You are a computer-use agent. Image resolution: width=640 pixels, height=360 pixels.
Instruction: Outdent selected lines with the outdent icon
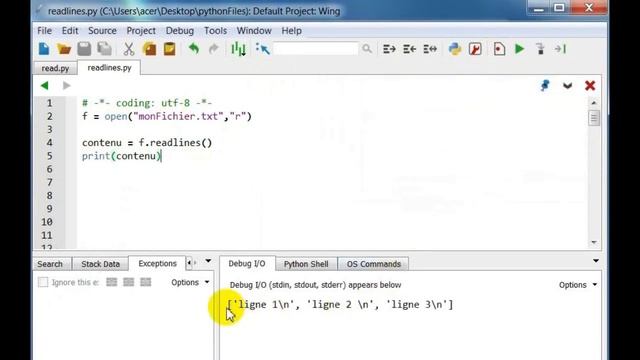click(x=409, y=49)
